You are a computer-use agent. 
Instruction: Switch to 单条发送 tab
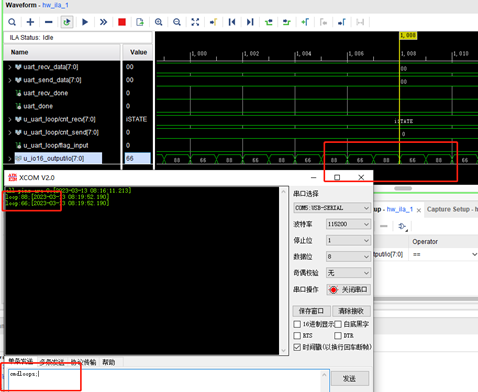(x=20, y=361)
